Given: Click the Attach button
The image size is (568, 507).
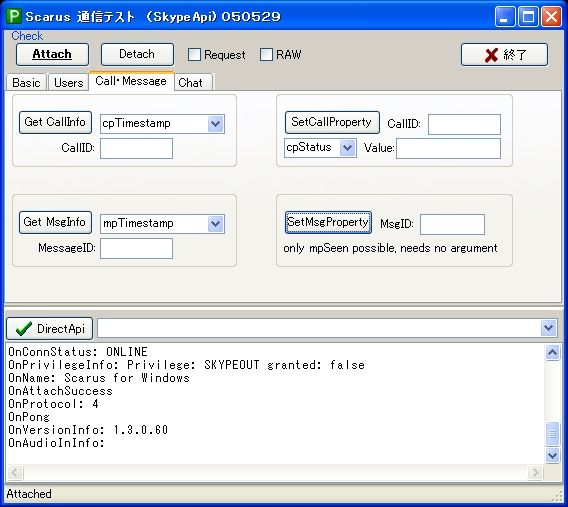Looking at the screenshot, I should [52, 54].
